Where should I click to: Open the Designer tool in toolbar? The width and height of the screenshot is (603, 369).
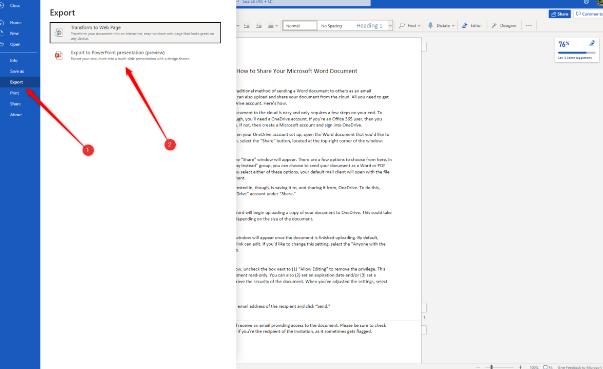[503, 25]
